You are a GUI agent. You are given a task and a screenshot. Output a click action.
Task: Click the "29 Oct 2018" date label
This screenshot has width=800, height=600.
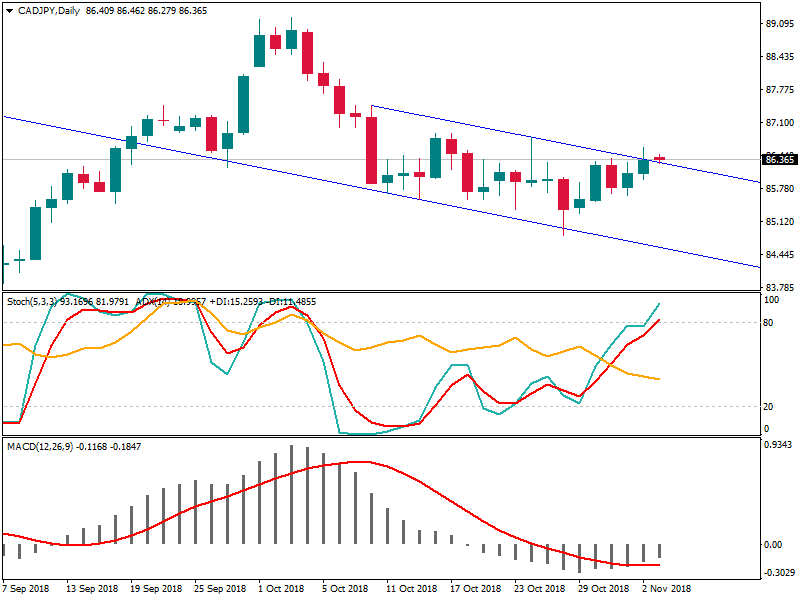point(604,589)
